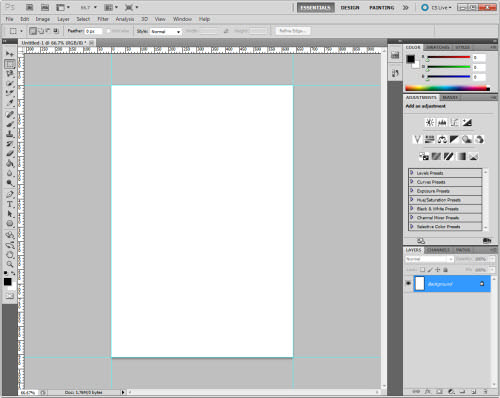Select the Rectangular Marquee tool in the toolbox

10,64
